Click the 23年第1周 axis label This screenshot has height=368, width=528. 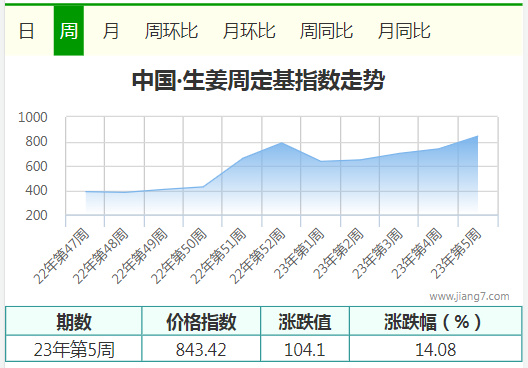pyautogui.click(x=299, y=254)
